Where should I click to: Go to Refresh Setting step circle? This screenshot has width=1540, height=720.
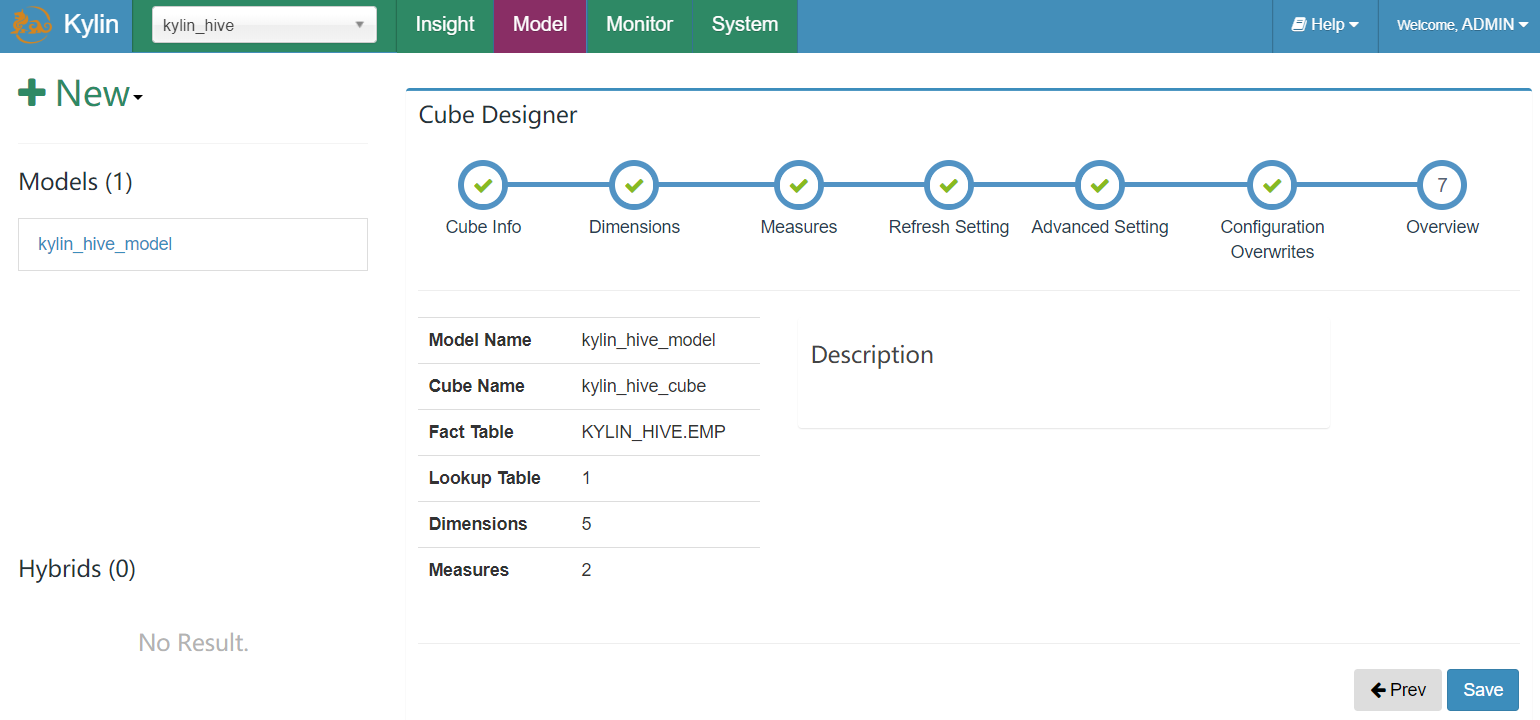(x=949, y=185)
